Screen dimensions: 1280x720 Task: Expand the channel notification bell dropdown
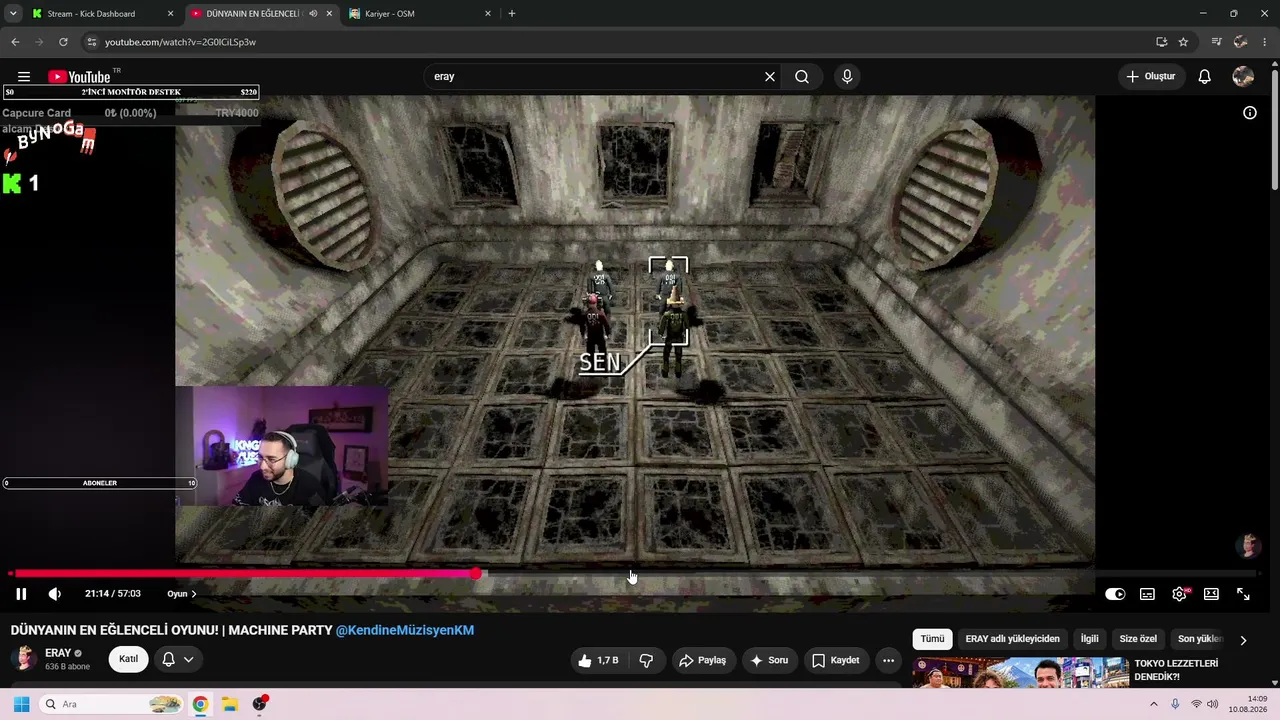pos(178,659)
